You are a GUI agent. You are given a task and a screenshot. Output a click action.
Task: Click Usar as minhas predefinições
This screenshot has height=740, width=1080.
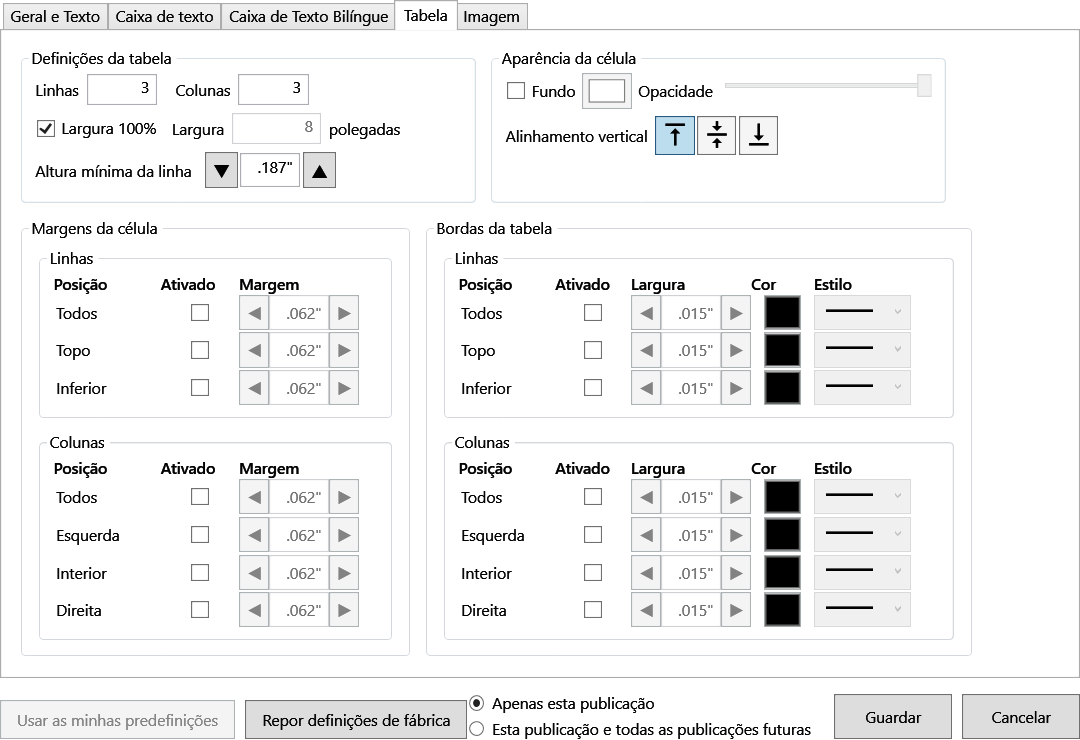(117, 720)
